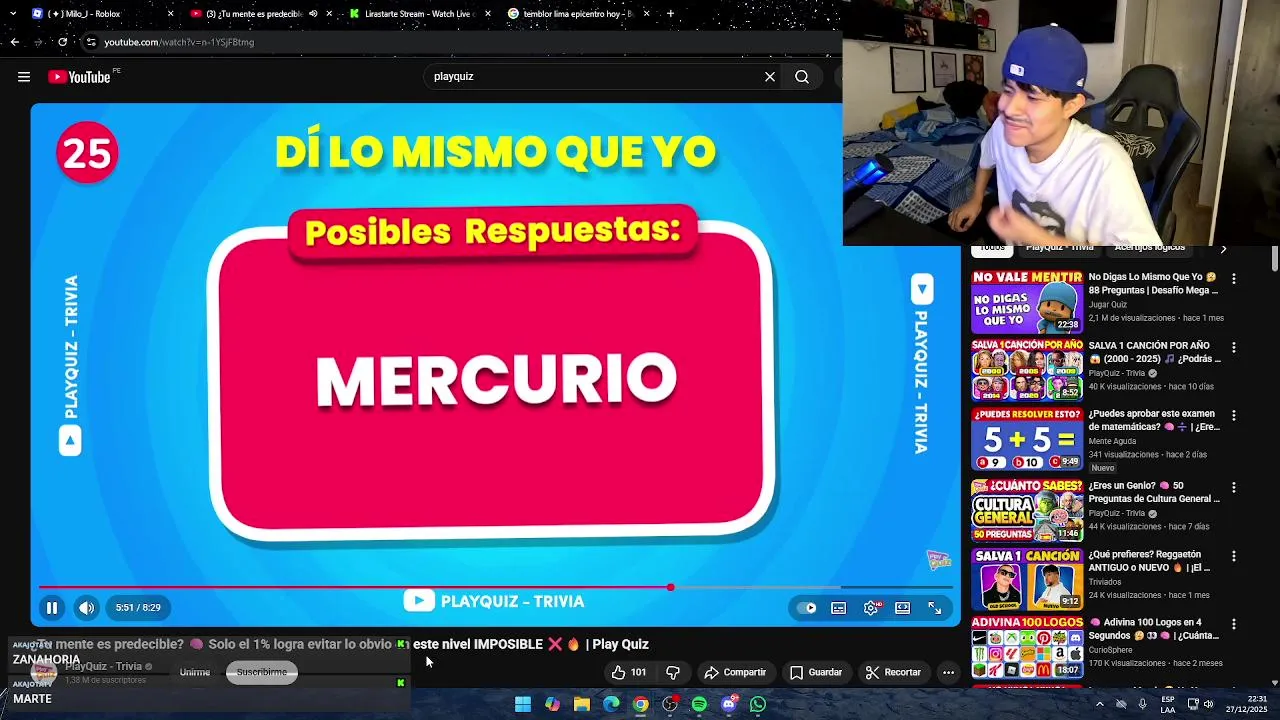Click the microphone icon in system tray

coord(1142,704)
